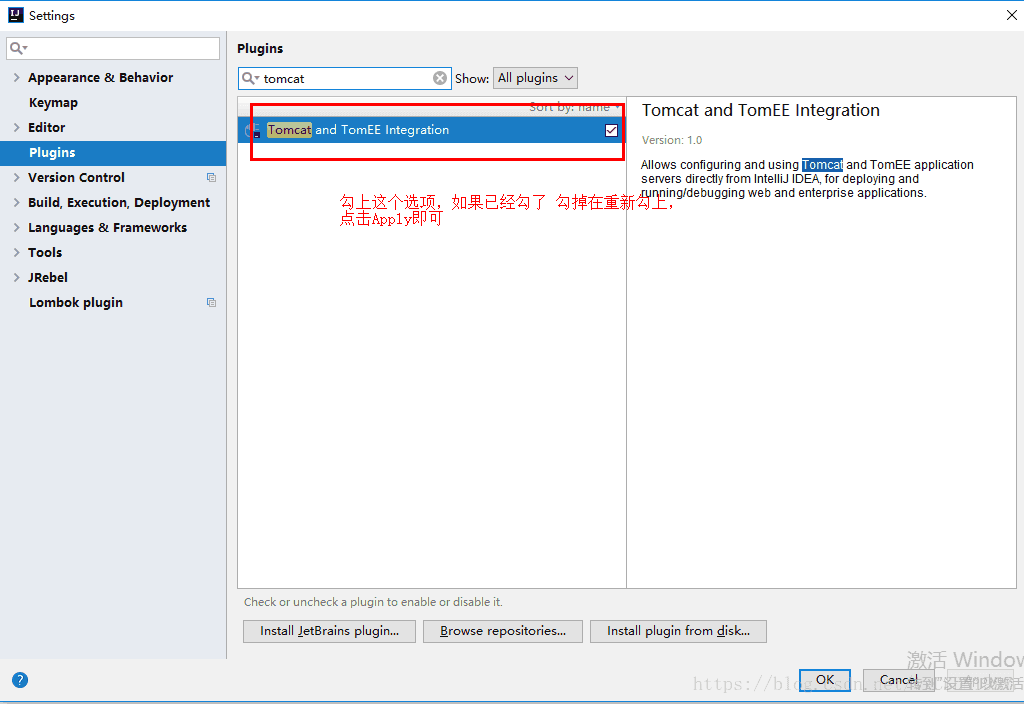This screenshot has width=1024, height=704.
Task: Click Browse repositories button
Action: click(503, 631)
